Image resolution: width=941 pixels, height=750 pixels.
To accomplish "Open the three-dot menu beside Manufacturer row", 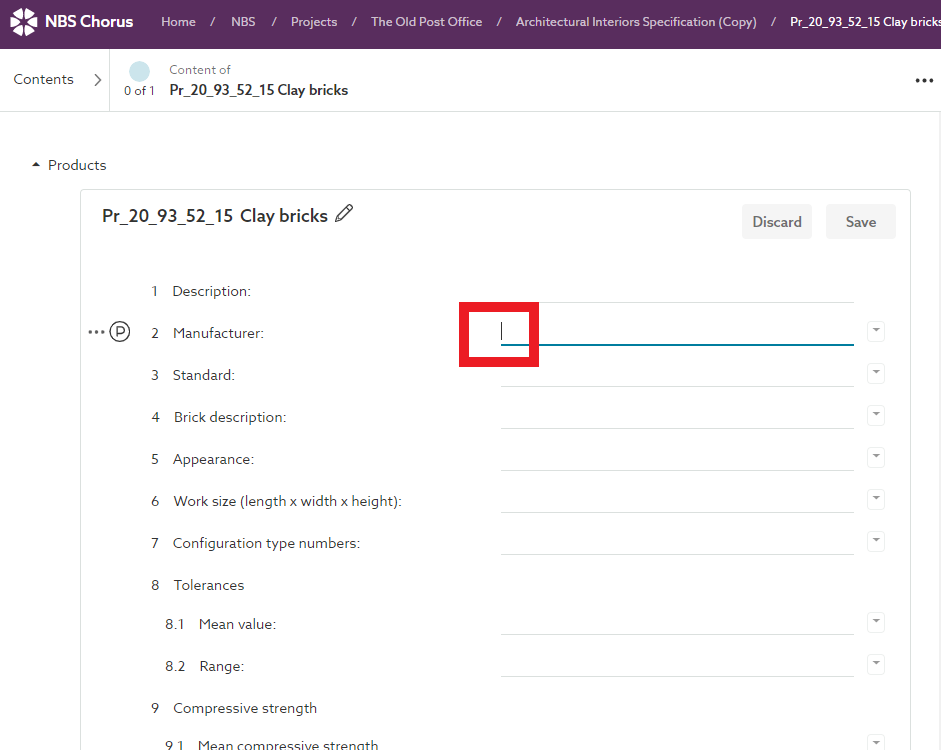I will [96, 332].
